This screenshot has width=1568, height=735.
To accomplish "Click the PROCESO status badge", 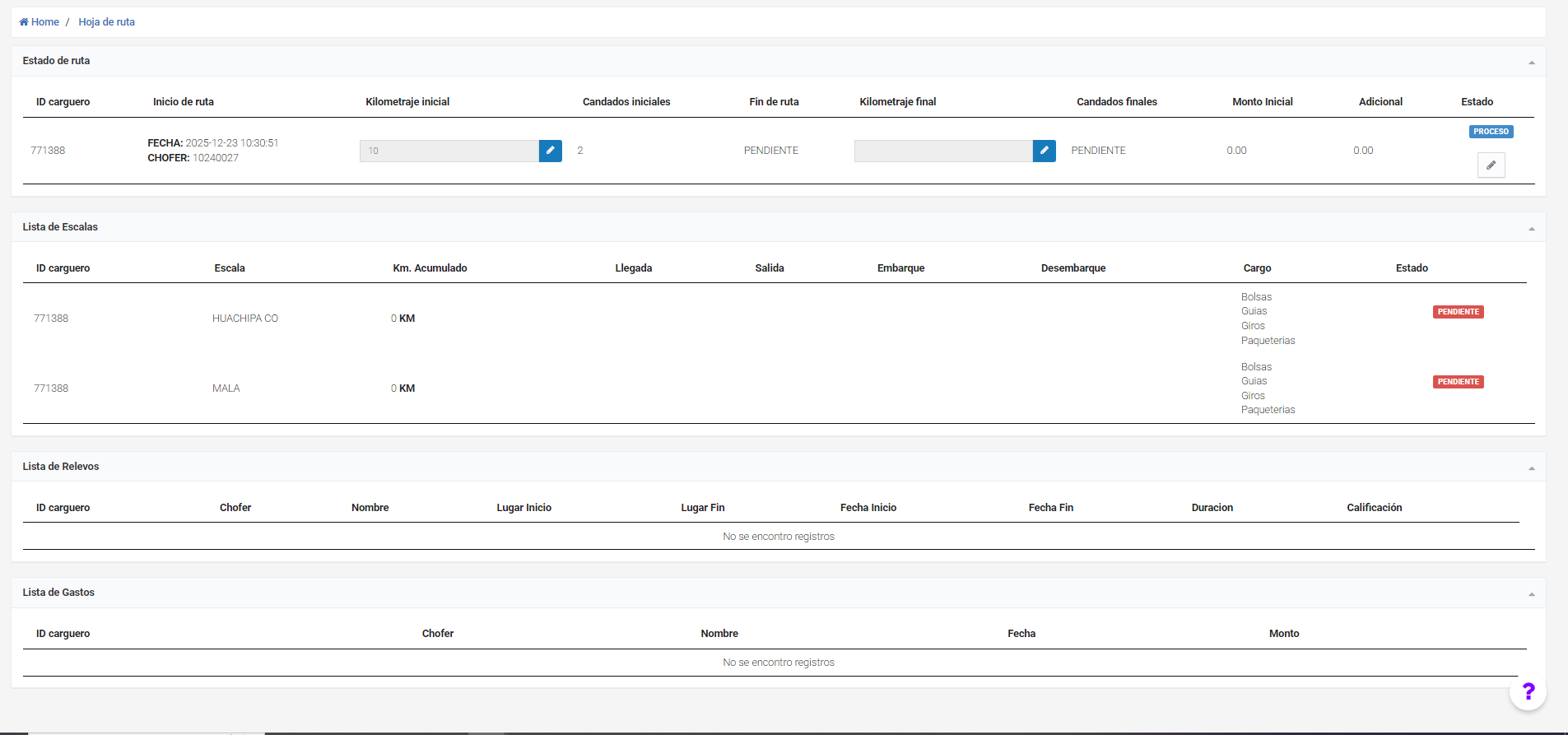I will [x=1491, y=132].
